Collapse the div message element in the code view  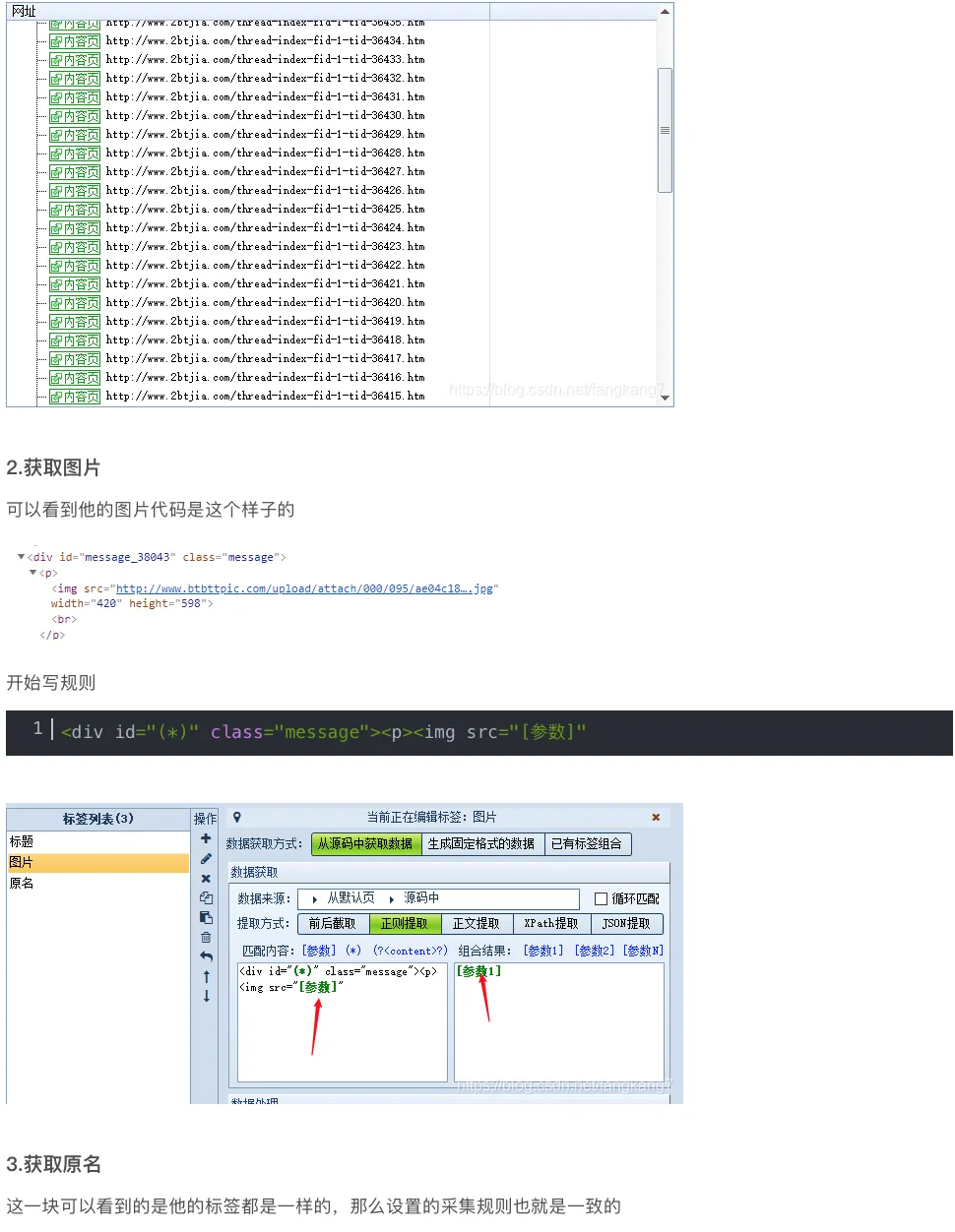pyautogui.click(x=22, y=556)
